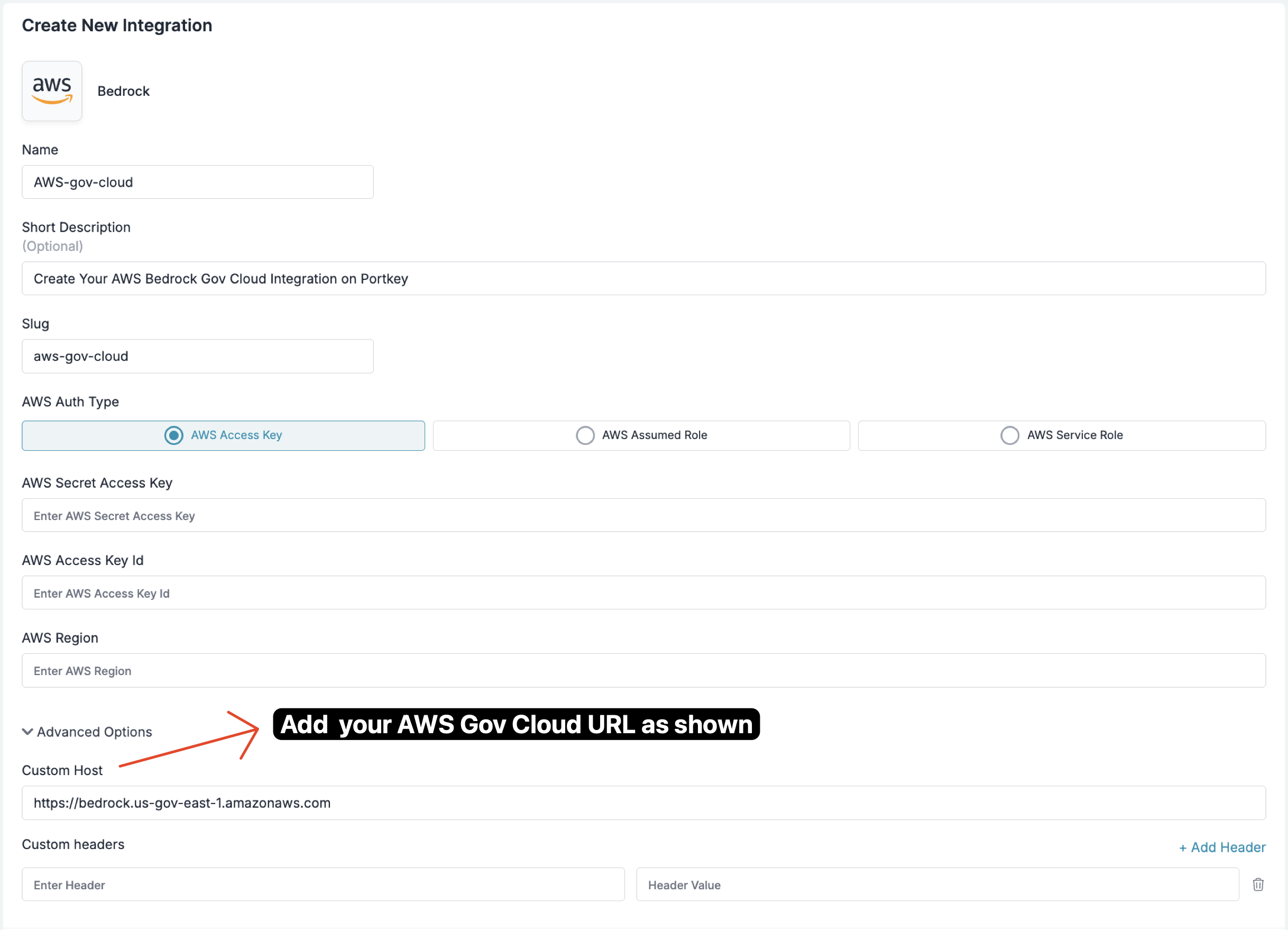Focus the Enter AWS Region input
Screen dimensions: 1288x930
tap(643, 670)
